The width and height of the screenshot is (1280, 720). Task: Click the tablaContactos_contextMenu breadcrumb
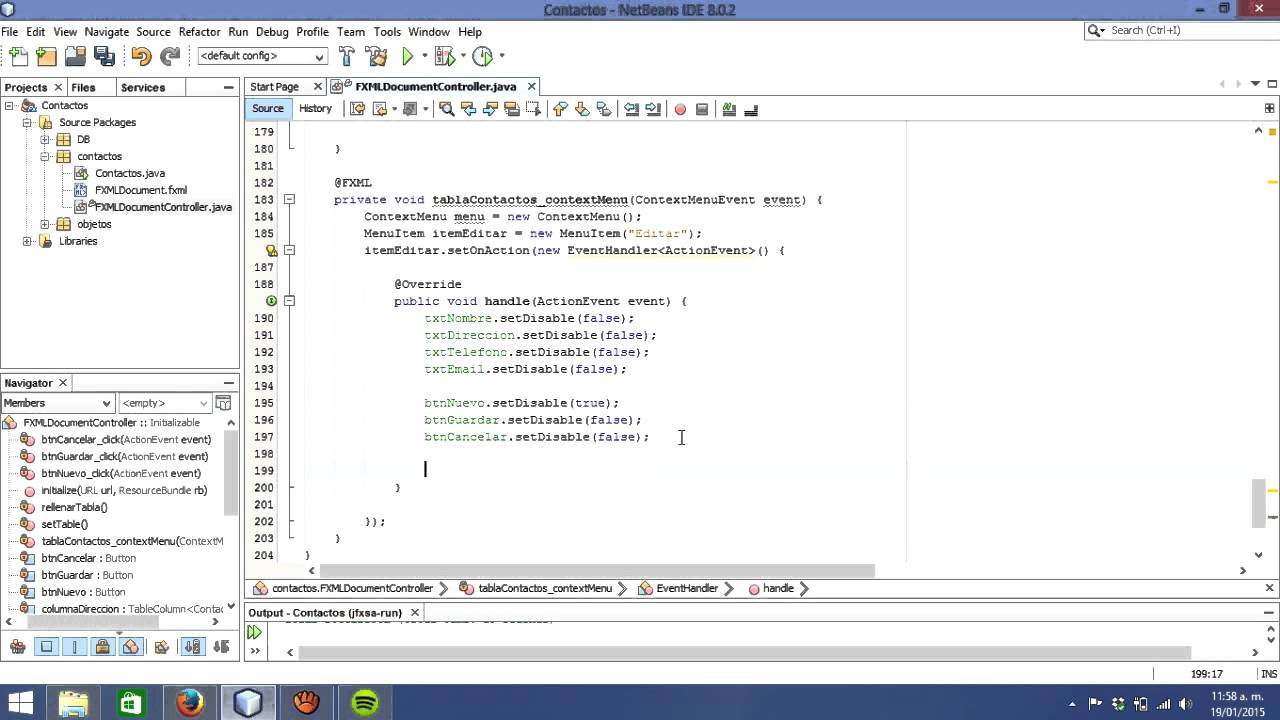point(545,589)
